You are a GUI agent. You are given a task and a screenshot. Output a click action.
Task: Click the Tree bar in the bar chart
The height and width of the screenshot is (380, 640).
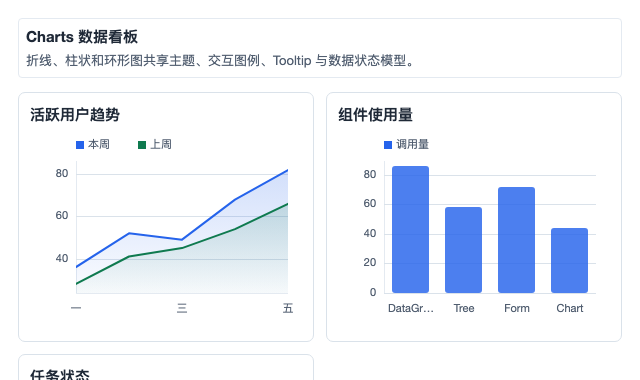point(464,250)
